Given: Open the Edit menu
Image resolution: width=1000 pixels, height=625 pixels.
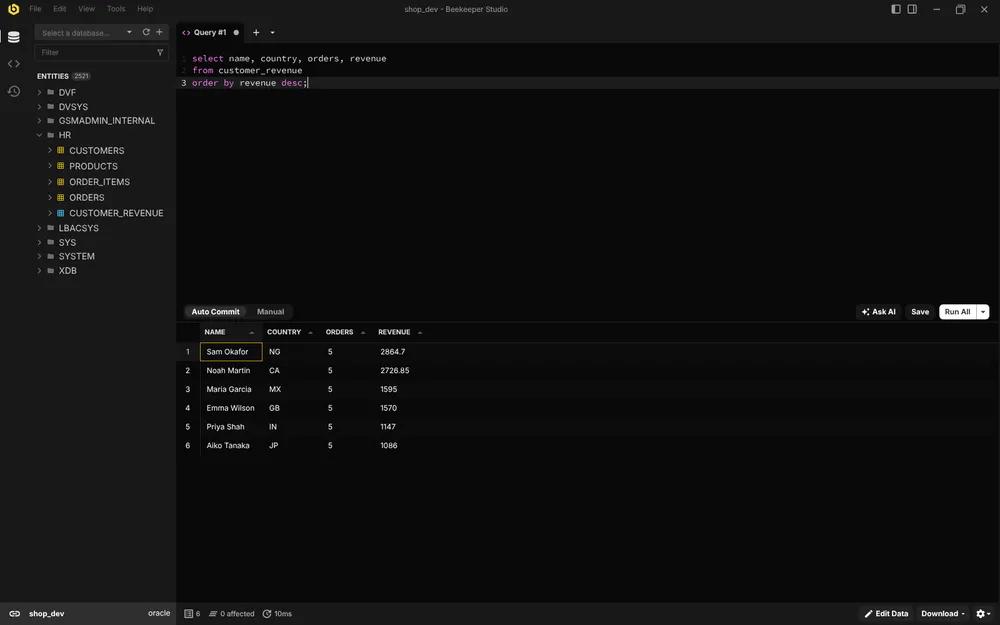Looking at the screenshot, I should [59, 9].
